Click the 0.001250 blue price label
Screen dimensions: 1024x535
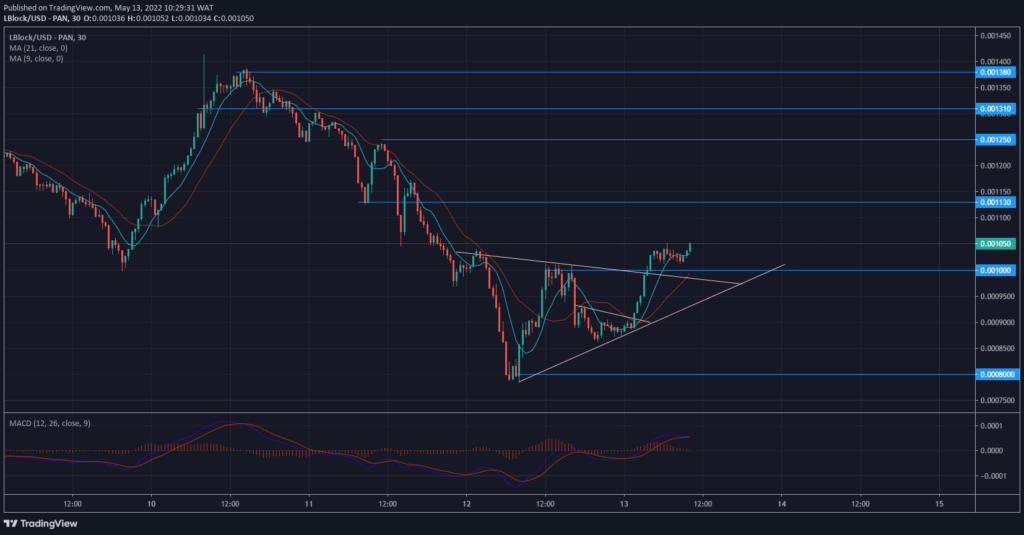pyautogui.click(x=995, y=140)
